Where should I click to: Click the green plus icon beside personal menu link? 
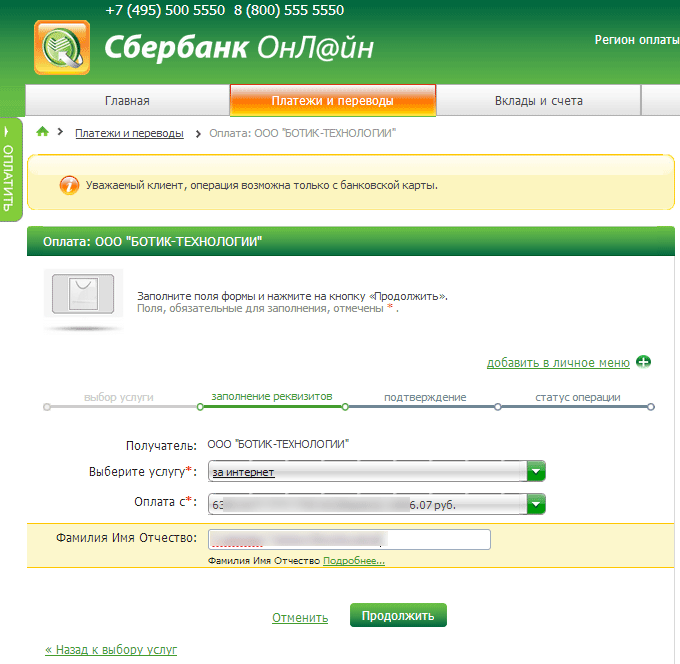[644, 362]
